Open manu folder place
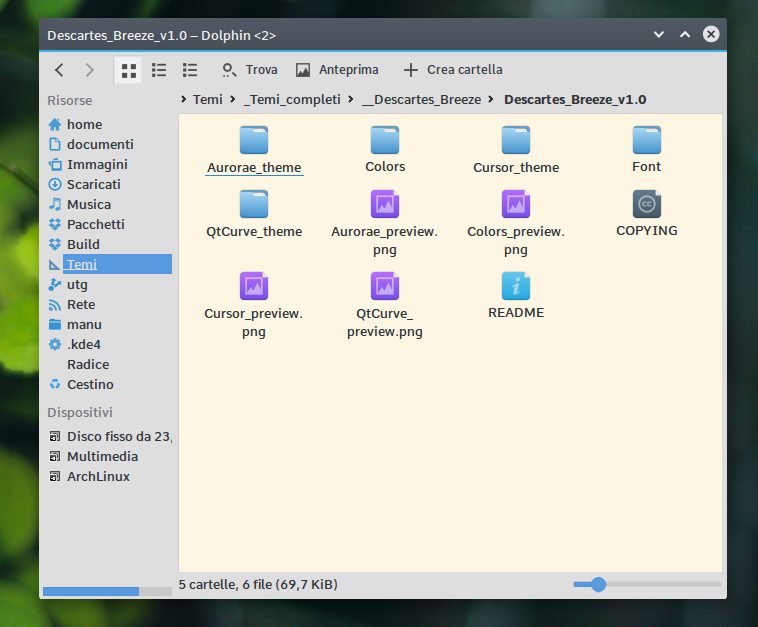Screen dimensions: 758x627 pyautogui.click(x=109, y=324)
